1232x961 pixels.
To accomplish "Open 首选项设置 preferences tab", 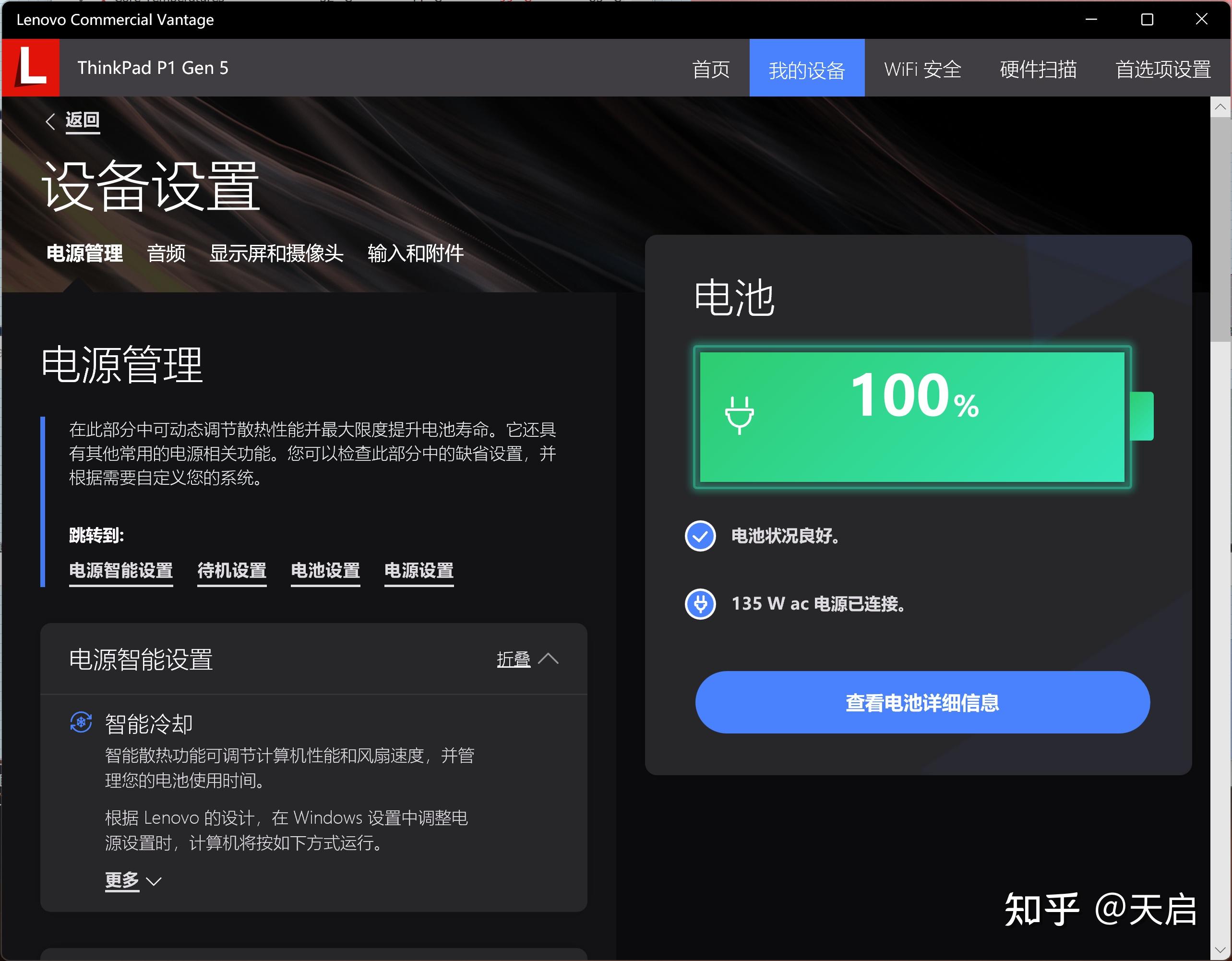I will pyautogui.click(x=1163, y=69).
